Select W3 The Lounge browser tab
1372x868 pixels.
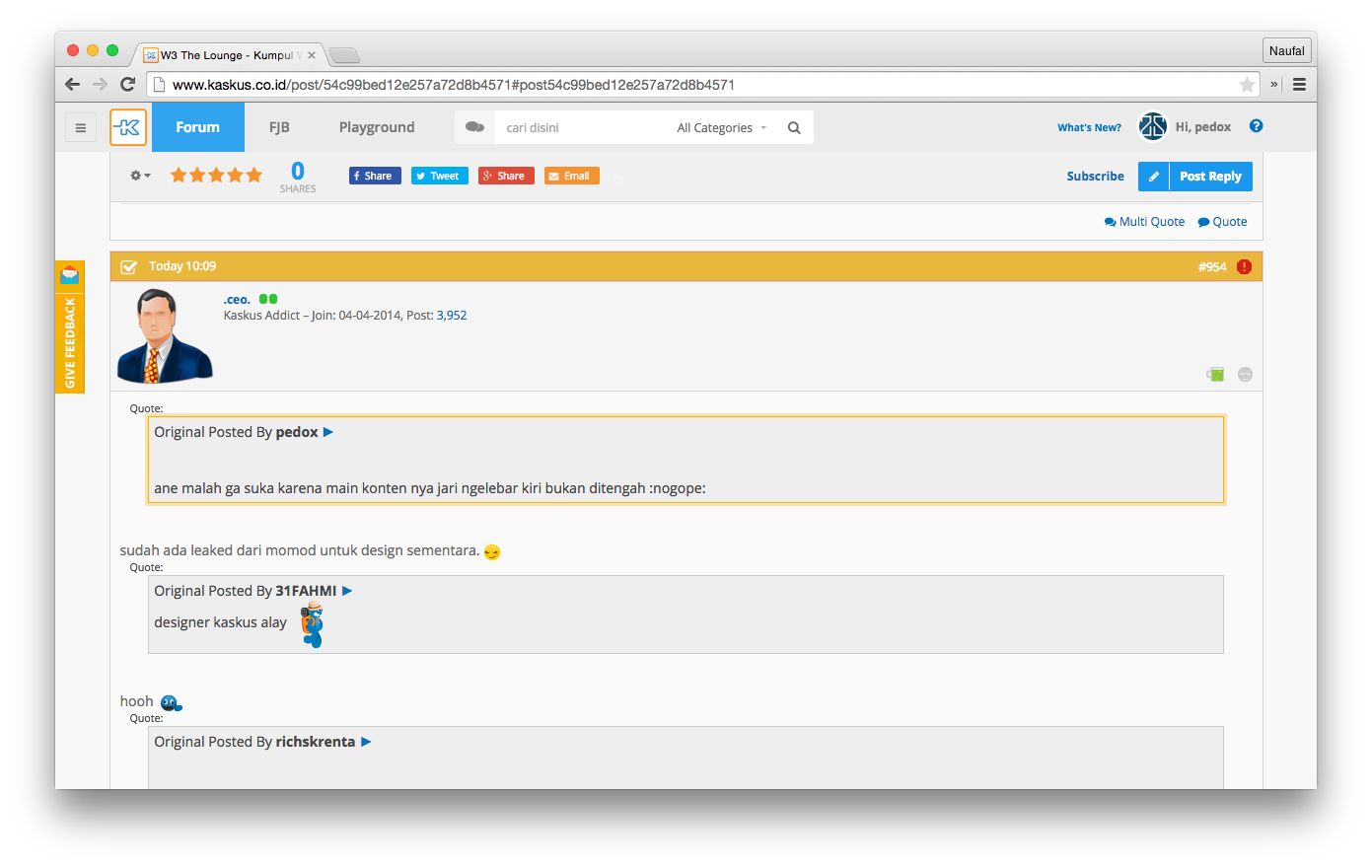tap(228, 55)
